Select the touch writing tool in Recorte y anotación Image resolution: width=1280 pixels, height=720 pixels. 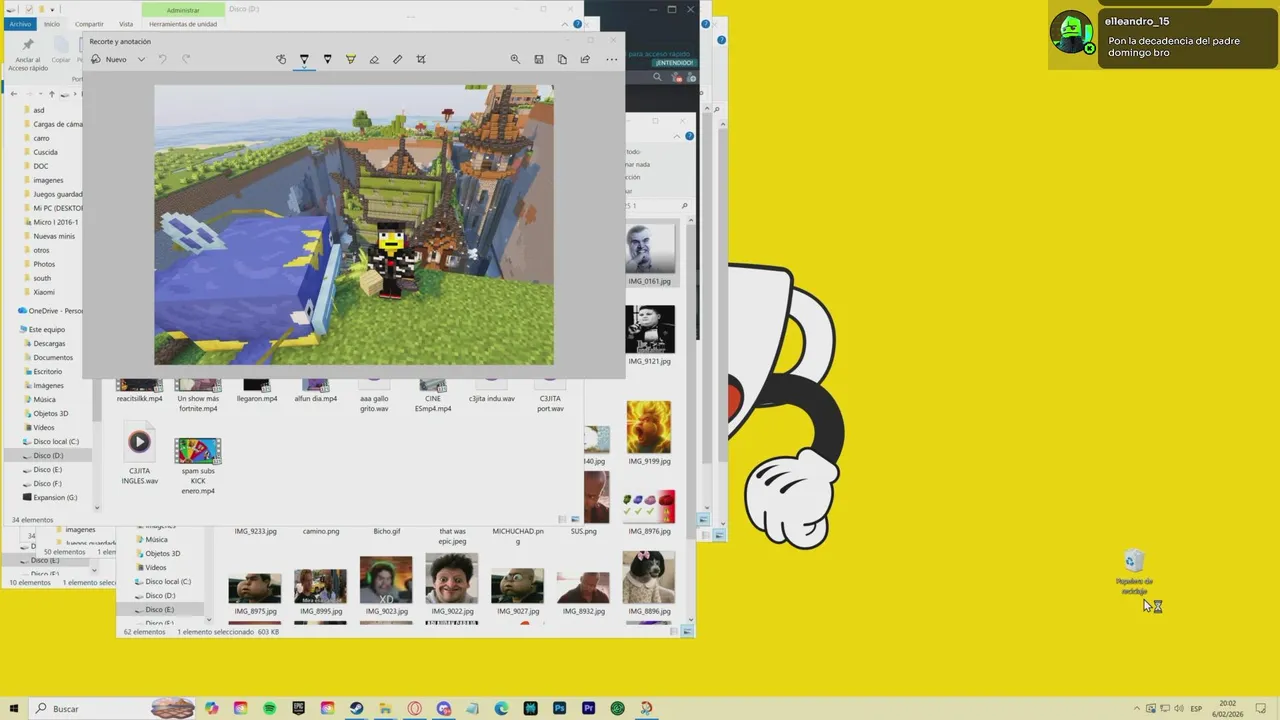281,59
